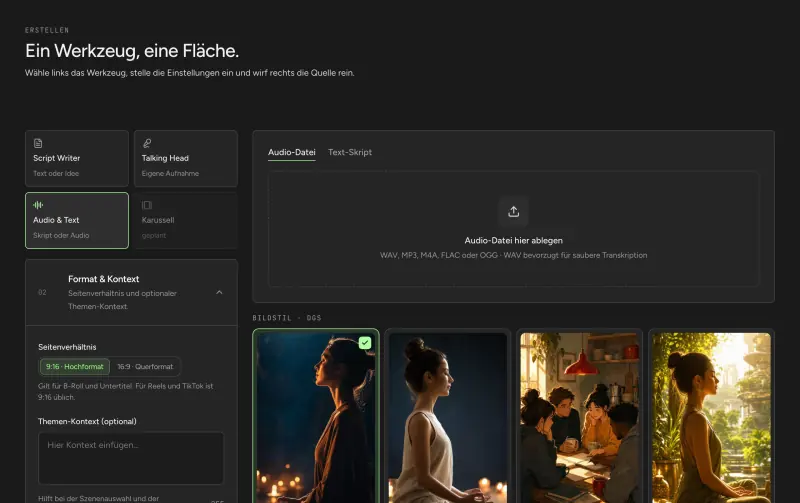This screenshot has width=800, height=503.
Task: Click the Seitenverhältnis label
Action: (x=67, y=347)
